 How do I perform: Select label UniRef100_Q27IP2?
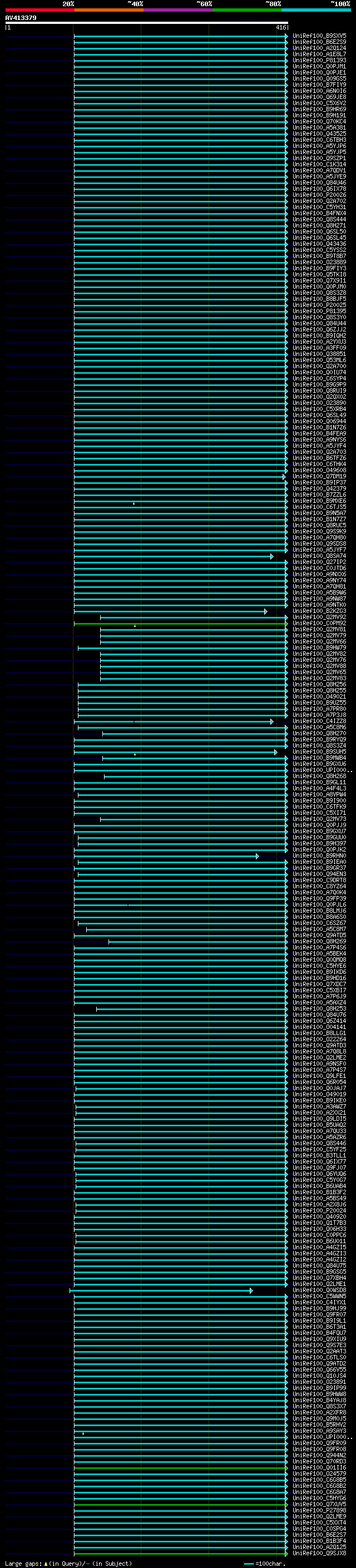[319, 562]
